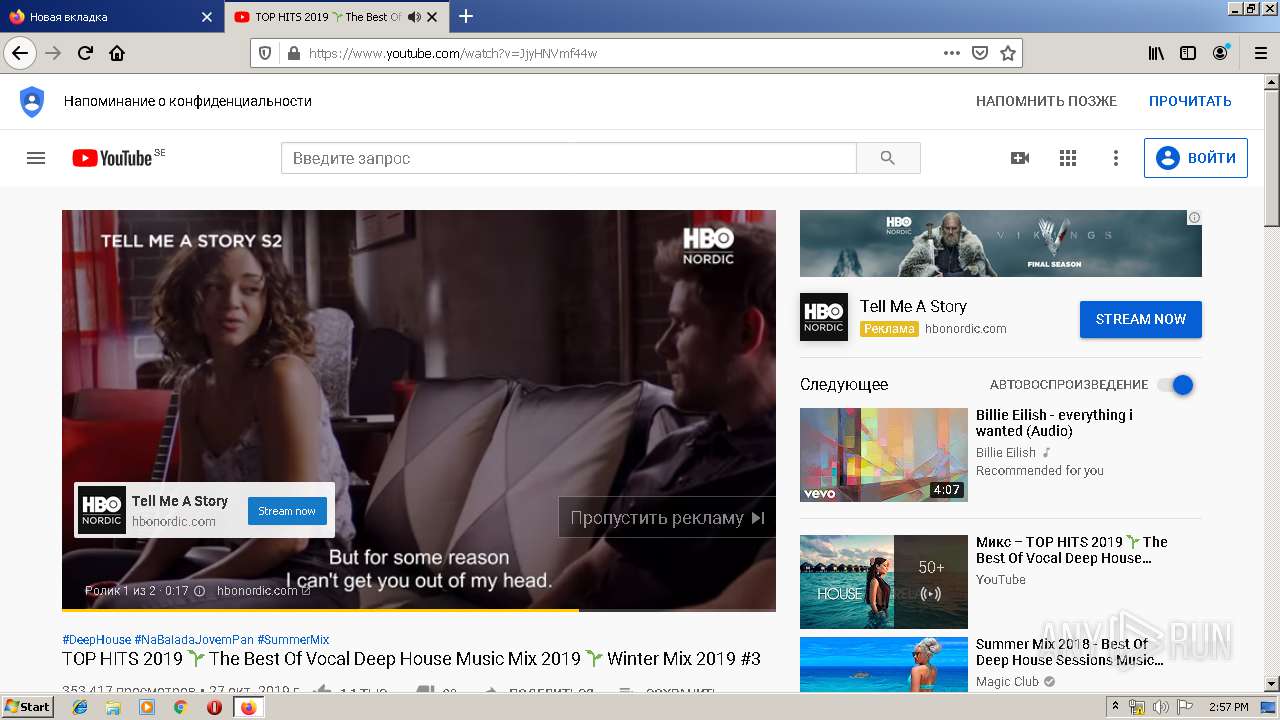This screenshot has height=720, width=1280.
Task: Open the ad info icon next to 0:17
Action: pos(199,591)
